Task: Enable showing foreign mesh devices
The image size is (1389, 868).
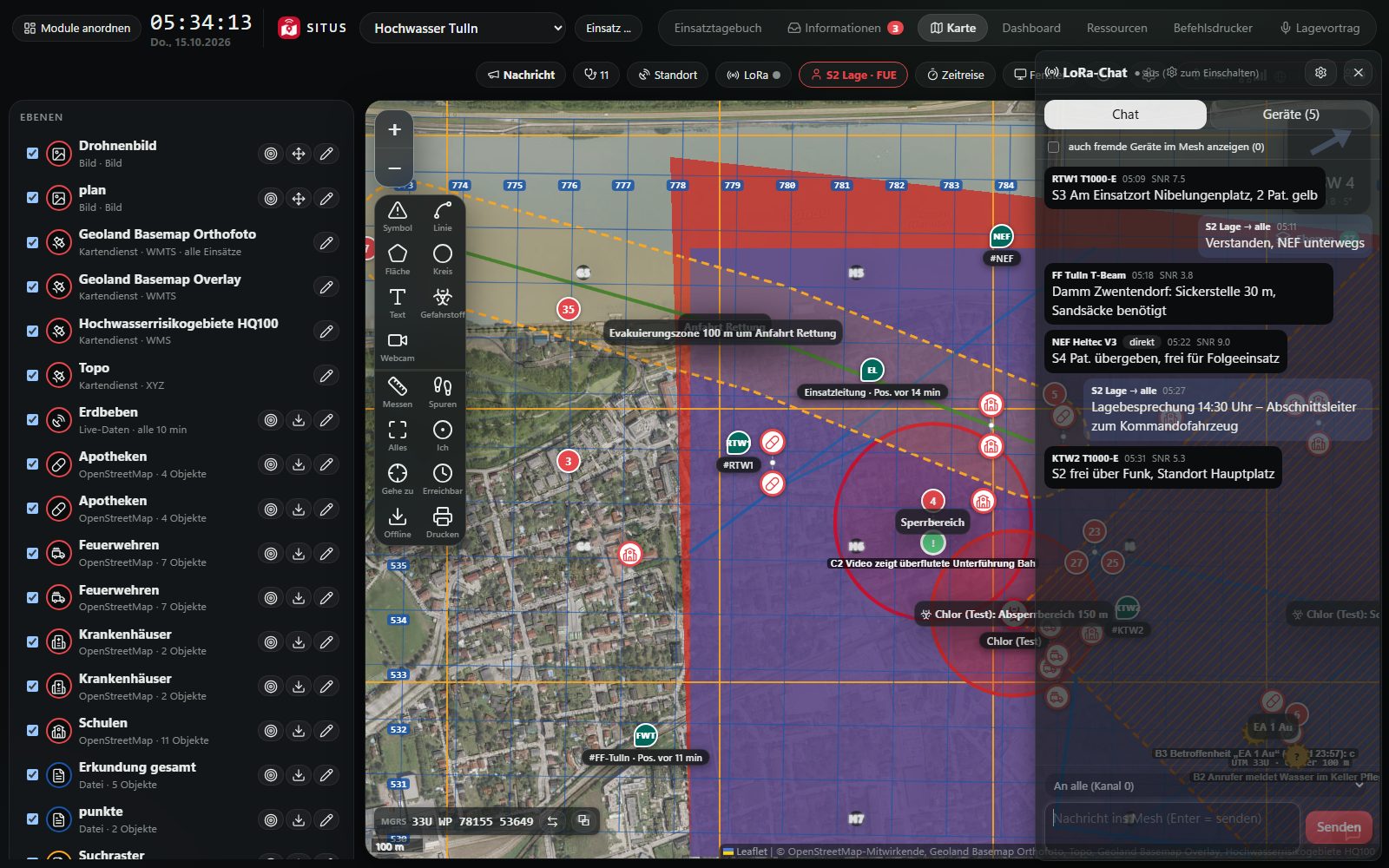Action: (x=1054, y=148)
